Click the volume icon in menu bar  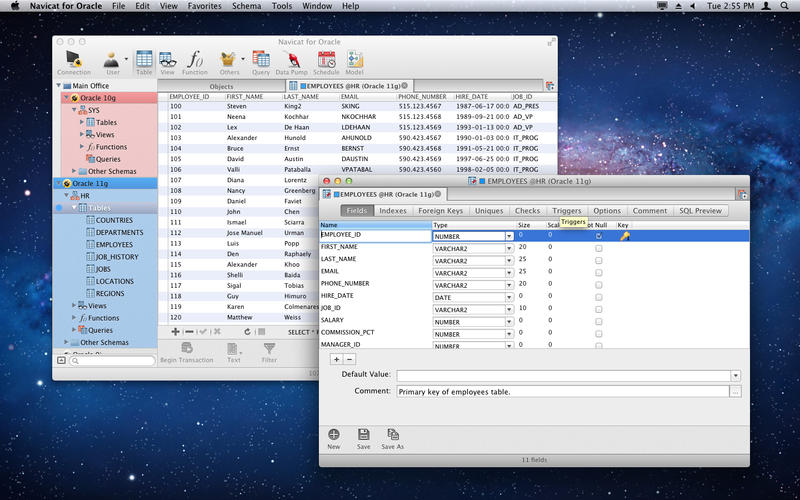[693, 6]
